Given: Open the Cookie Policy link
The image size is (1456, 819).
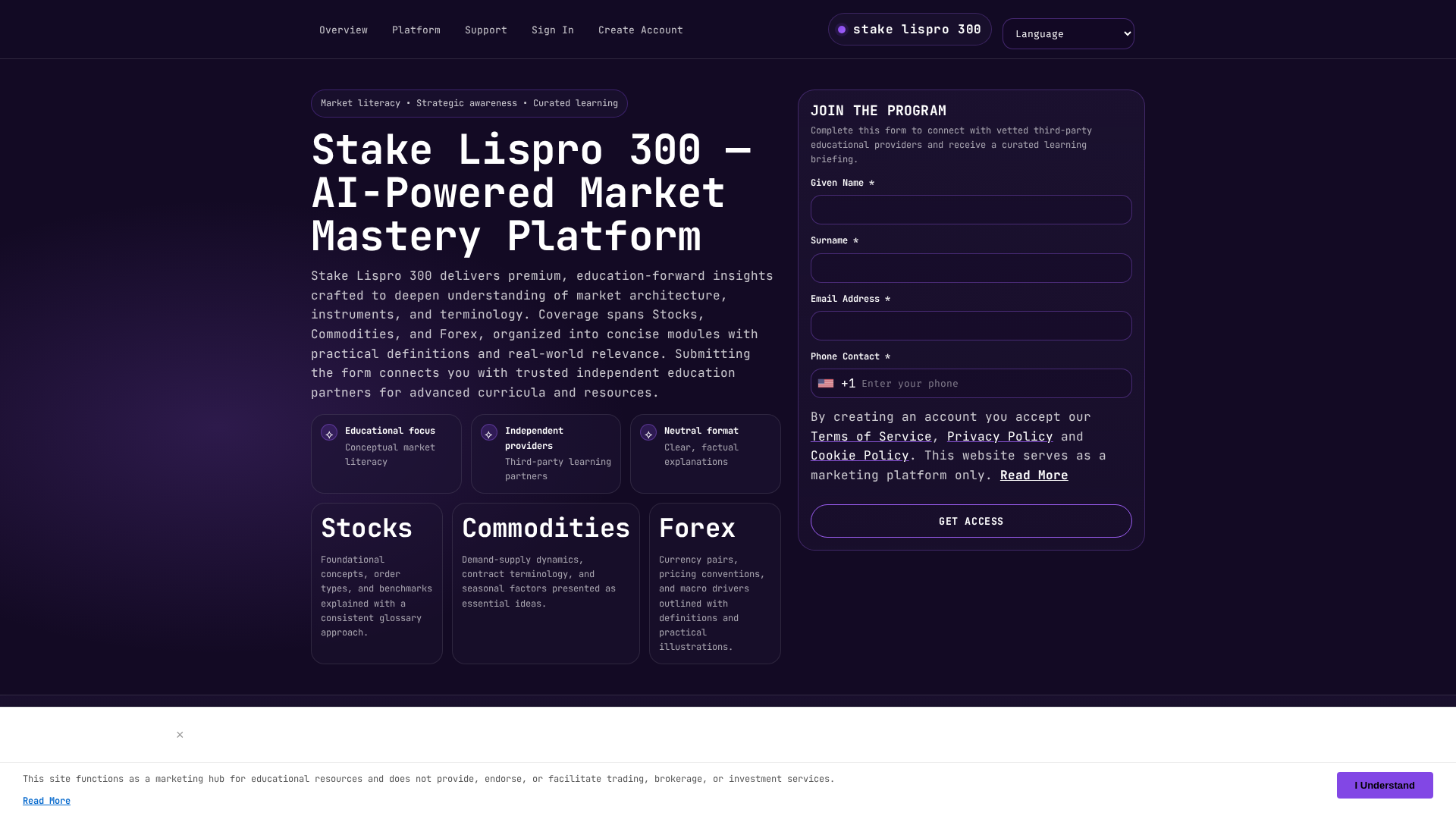Looking at the screenshot, I should coord(859,456).
